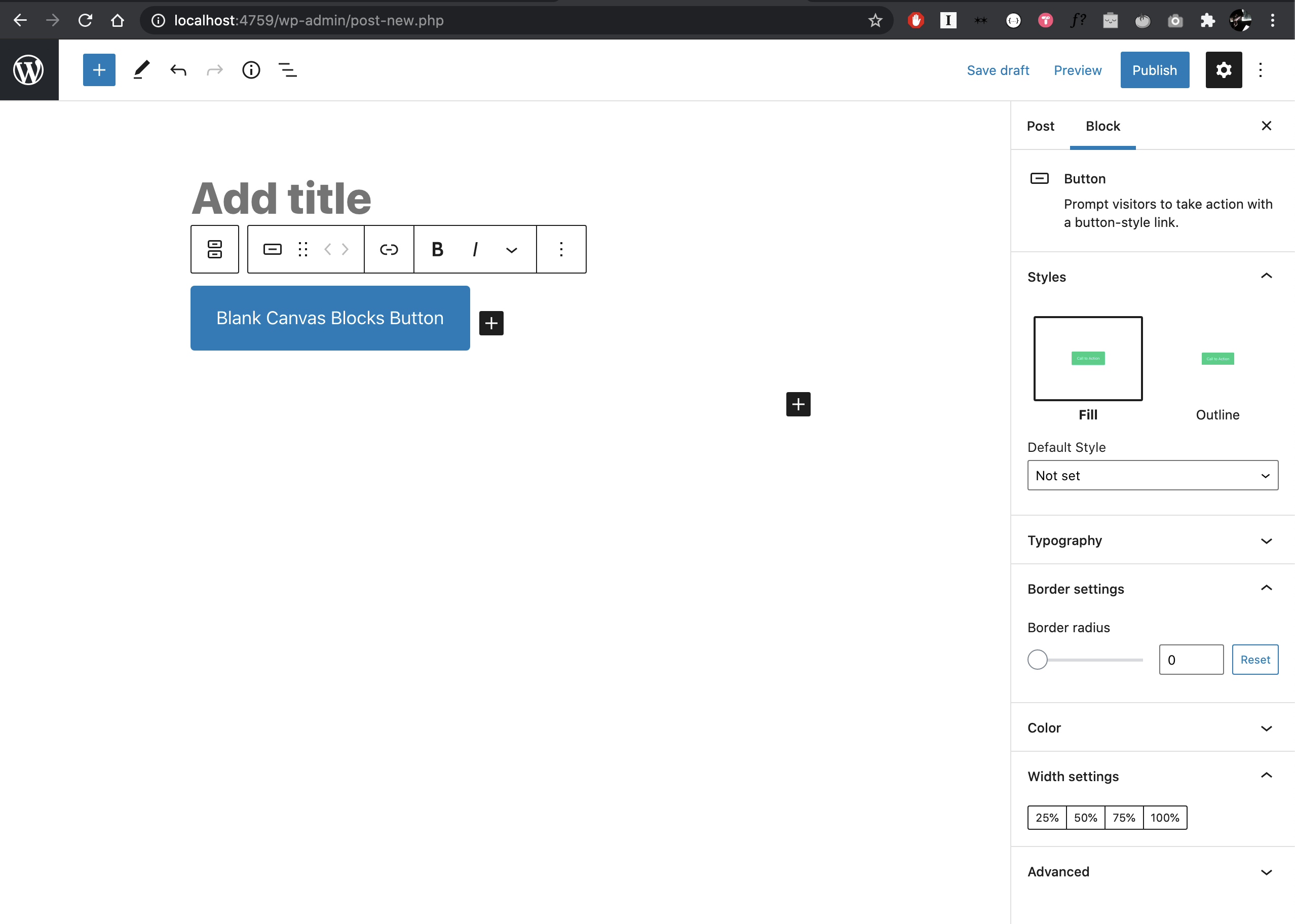Image resolution: width=1295 pixels, height=924 pixels.
Task: Click the Publish button
Action: pyautogui.click(x=1155, y=70)
